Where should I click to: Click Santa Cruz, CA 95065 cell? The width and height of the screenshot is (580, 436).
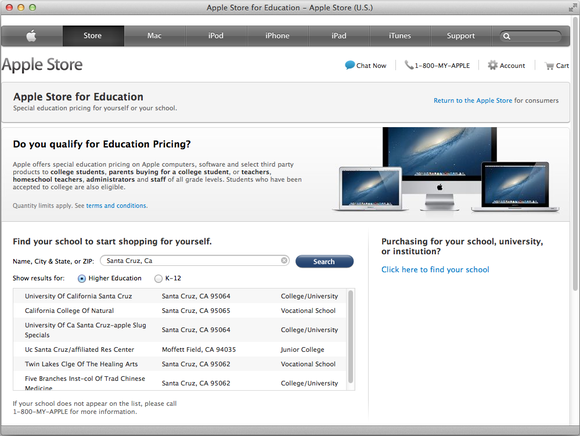click(196, 311)
